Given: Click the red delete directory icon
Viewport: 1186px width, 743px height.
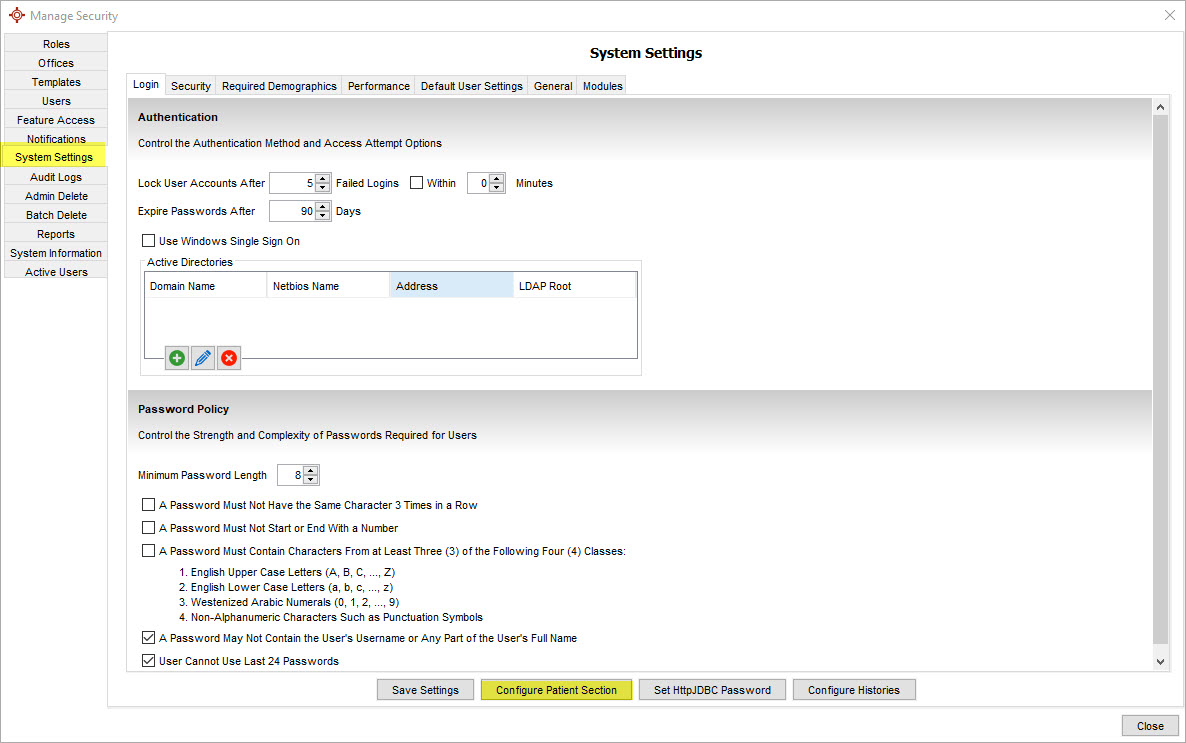Looking at the screenshot, I should pos(229,358).
